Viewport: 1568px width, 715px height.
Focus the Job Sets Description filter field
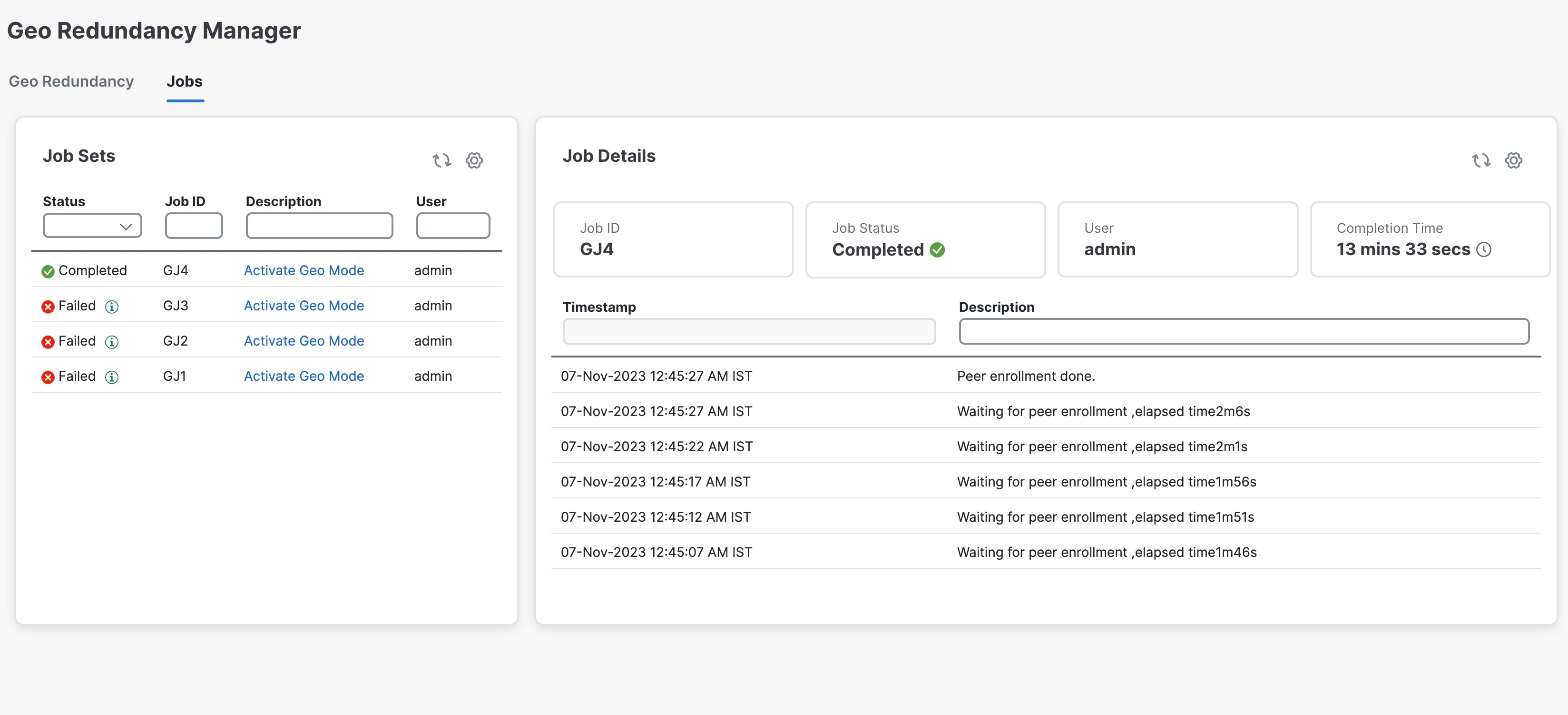pos(319,226)
